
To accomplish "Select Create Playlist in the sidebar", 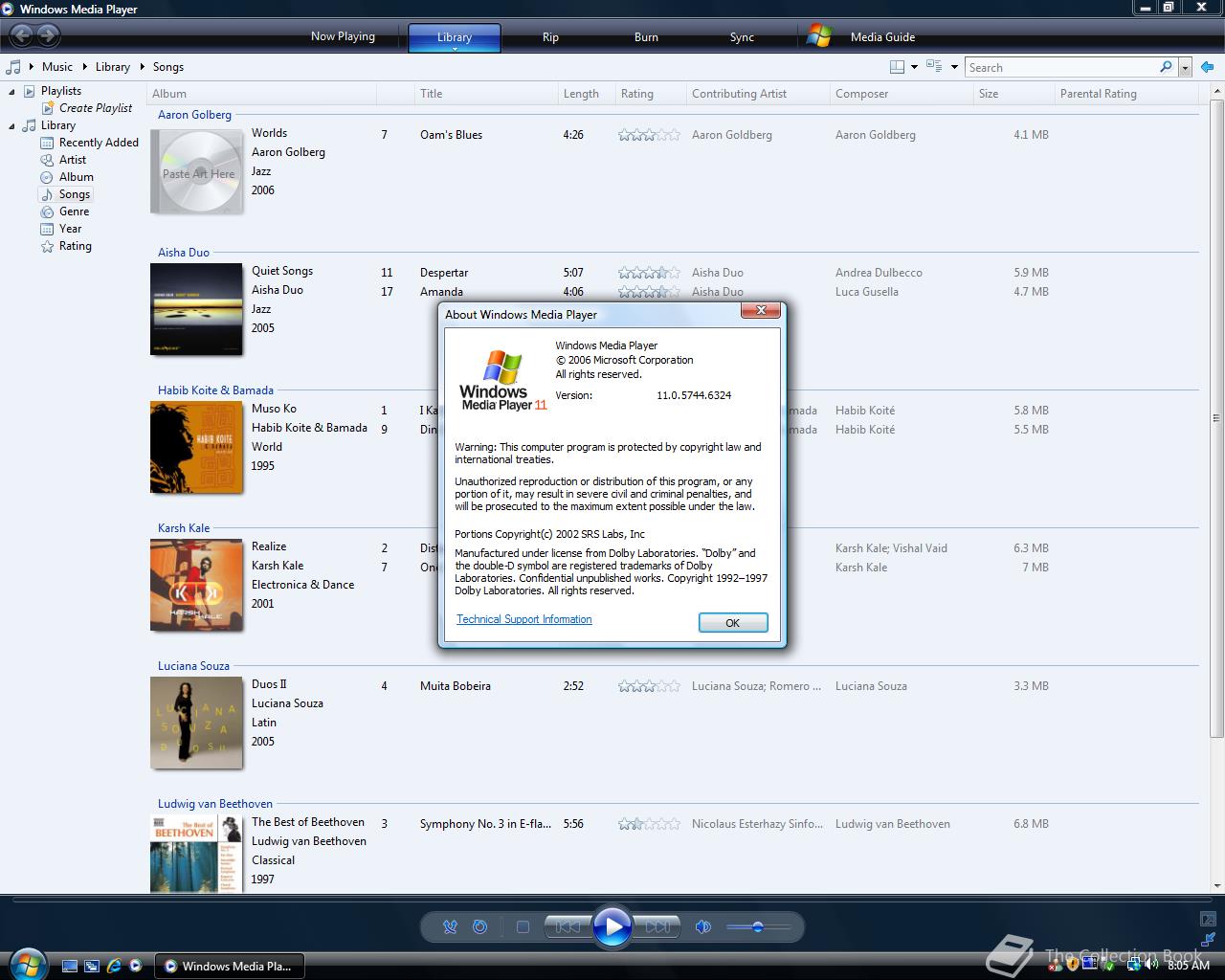I will [x=96, y=108].
